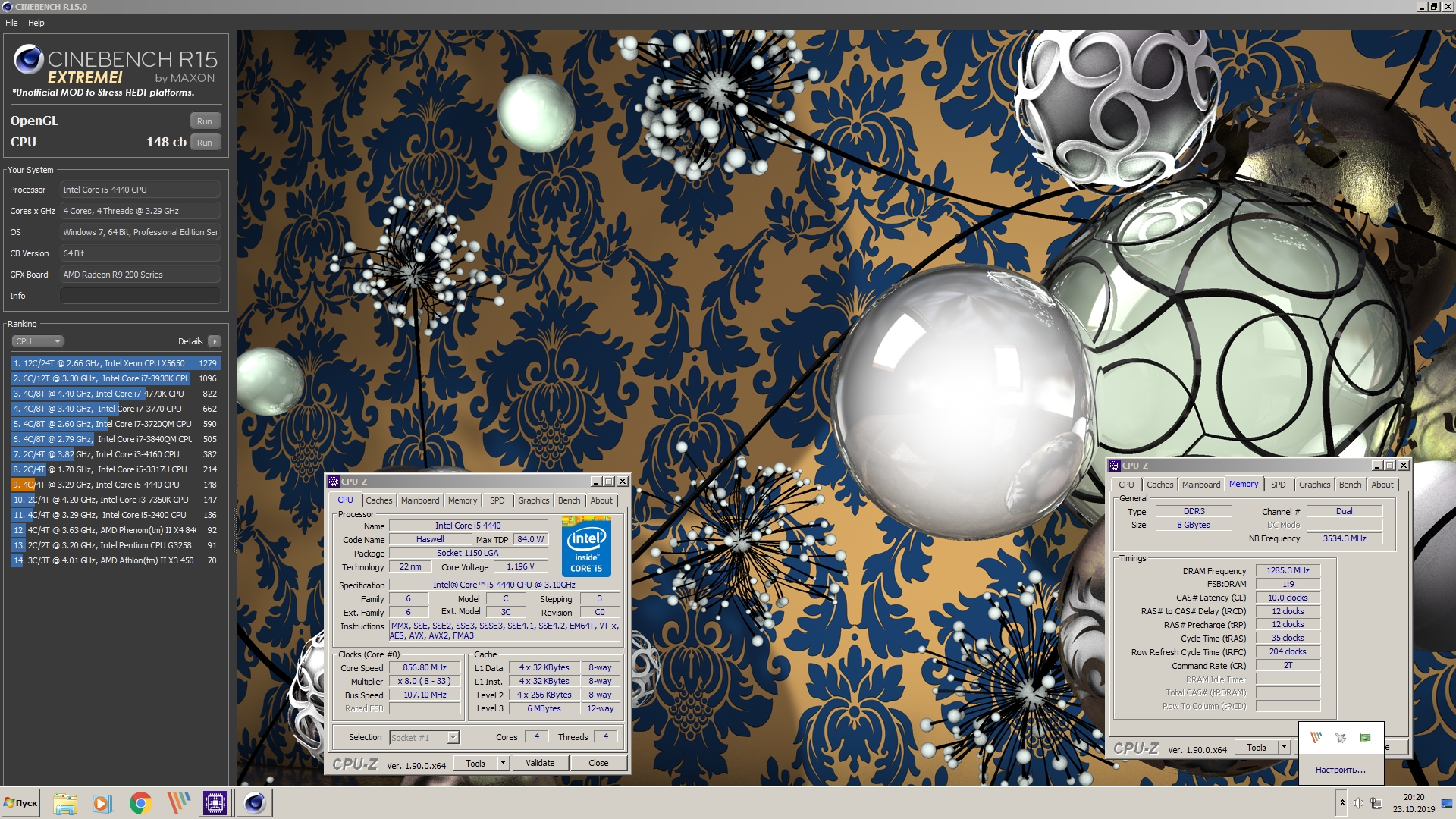Select ranking row Intel Core i3-7350K
This screenshot has width=1456, height=819.
pos(116,500)
